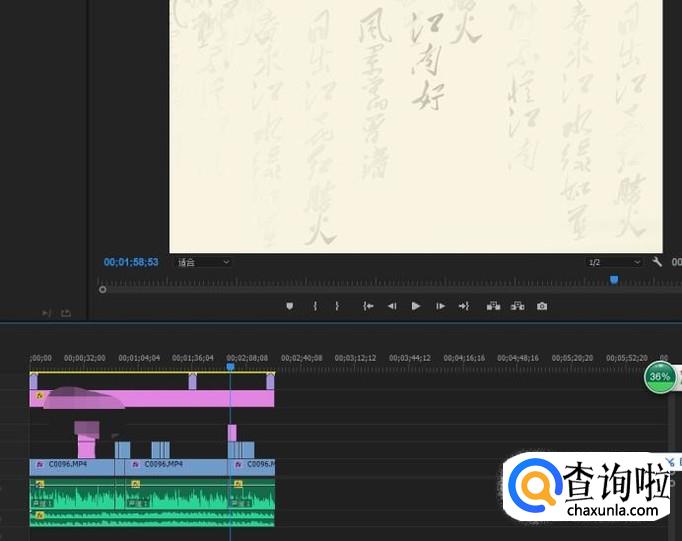
Task: Click the blue playhead on the Program monitor scrub bar
Action: pyautogui.click(x=614, y=280)
